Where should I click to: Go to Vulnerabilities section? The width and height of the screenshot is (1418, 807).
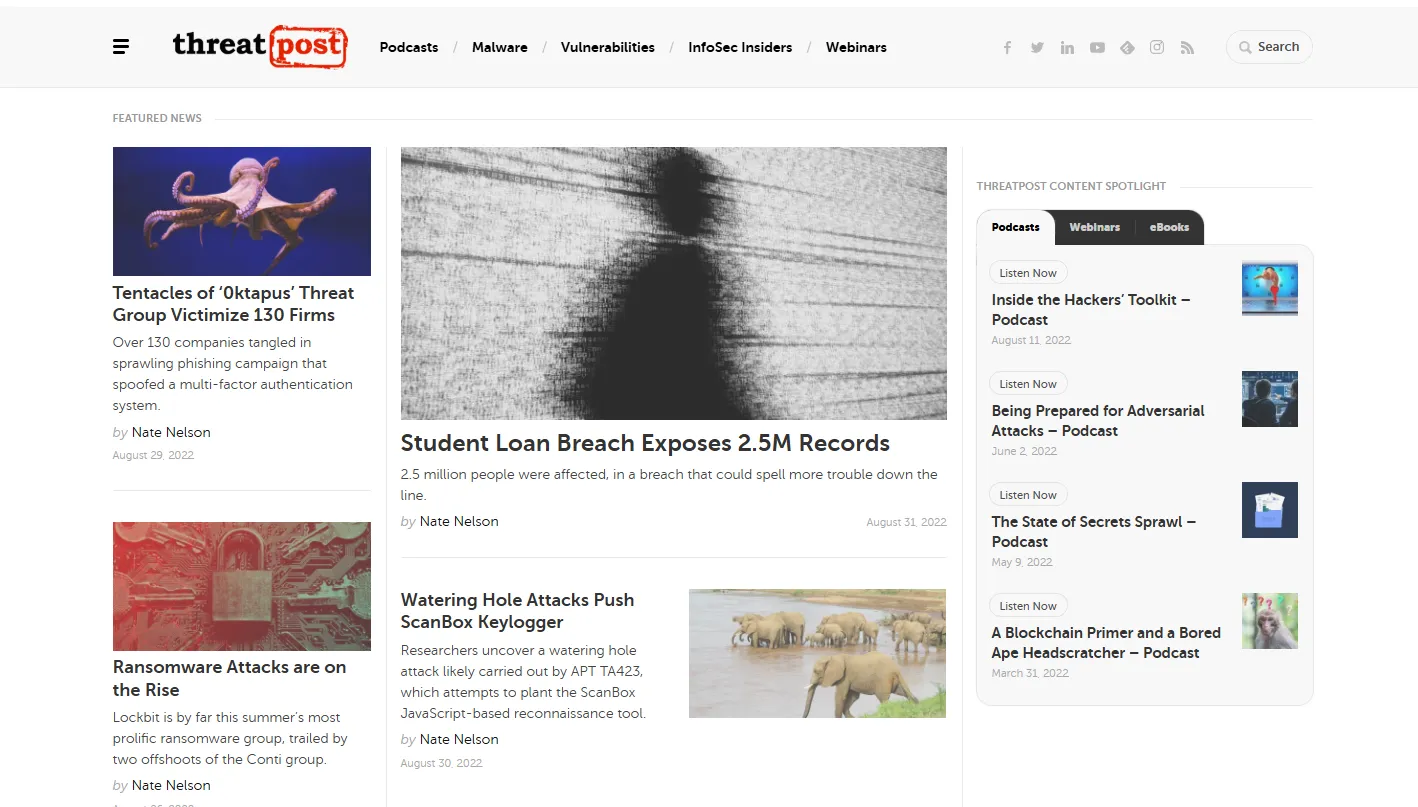coord(608,47)
